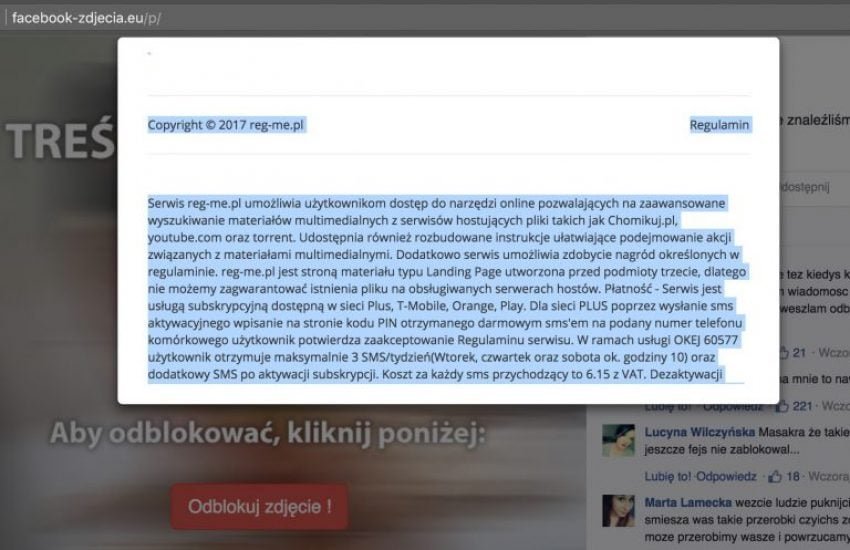Open the Regulamin link in the popup
The height and width of the screenshot is (550, 850).
719,125
